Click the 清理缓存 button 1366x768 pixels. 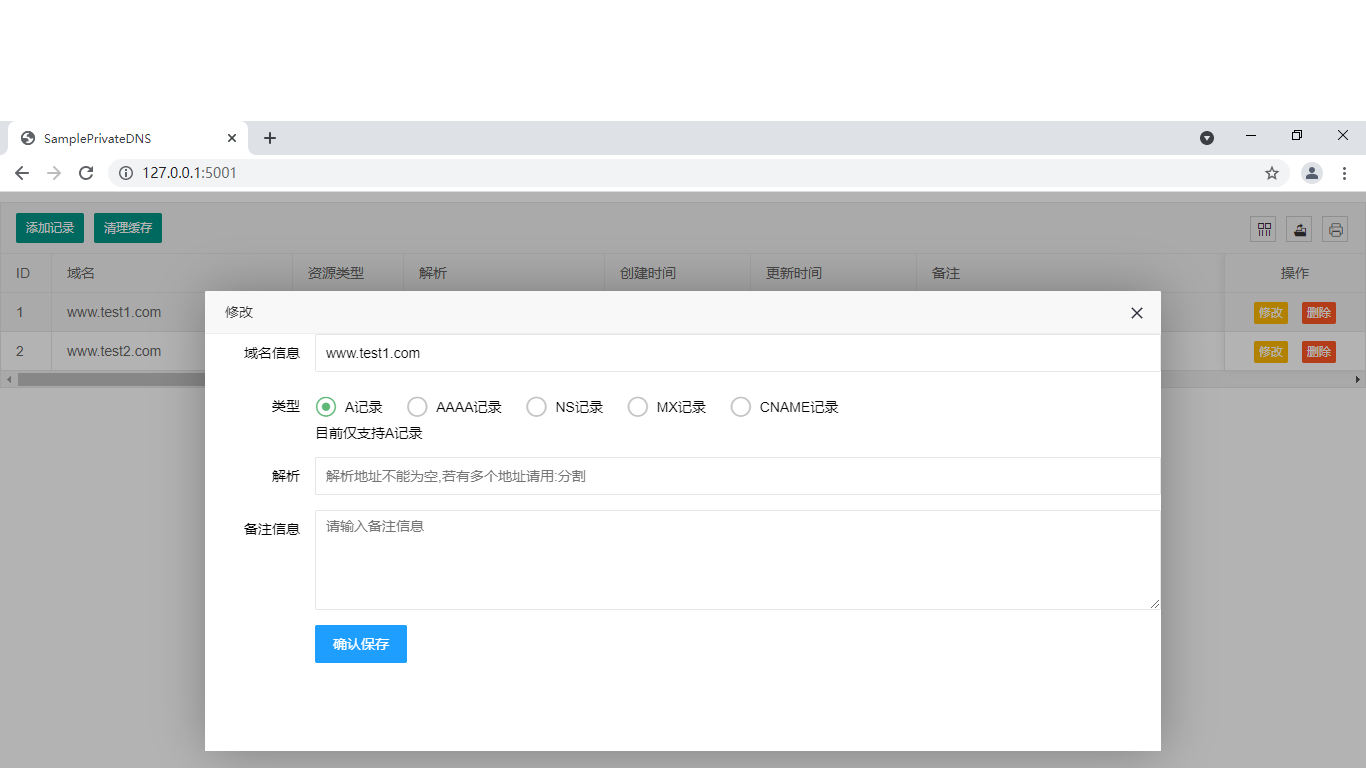click(128, 228)
